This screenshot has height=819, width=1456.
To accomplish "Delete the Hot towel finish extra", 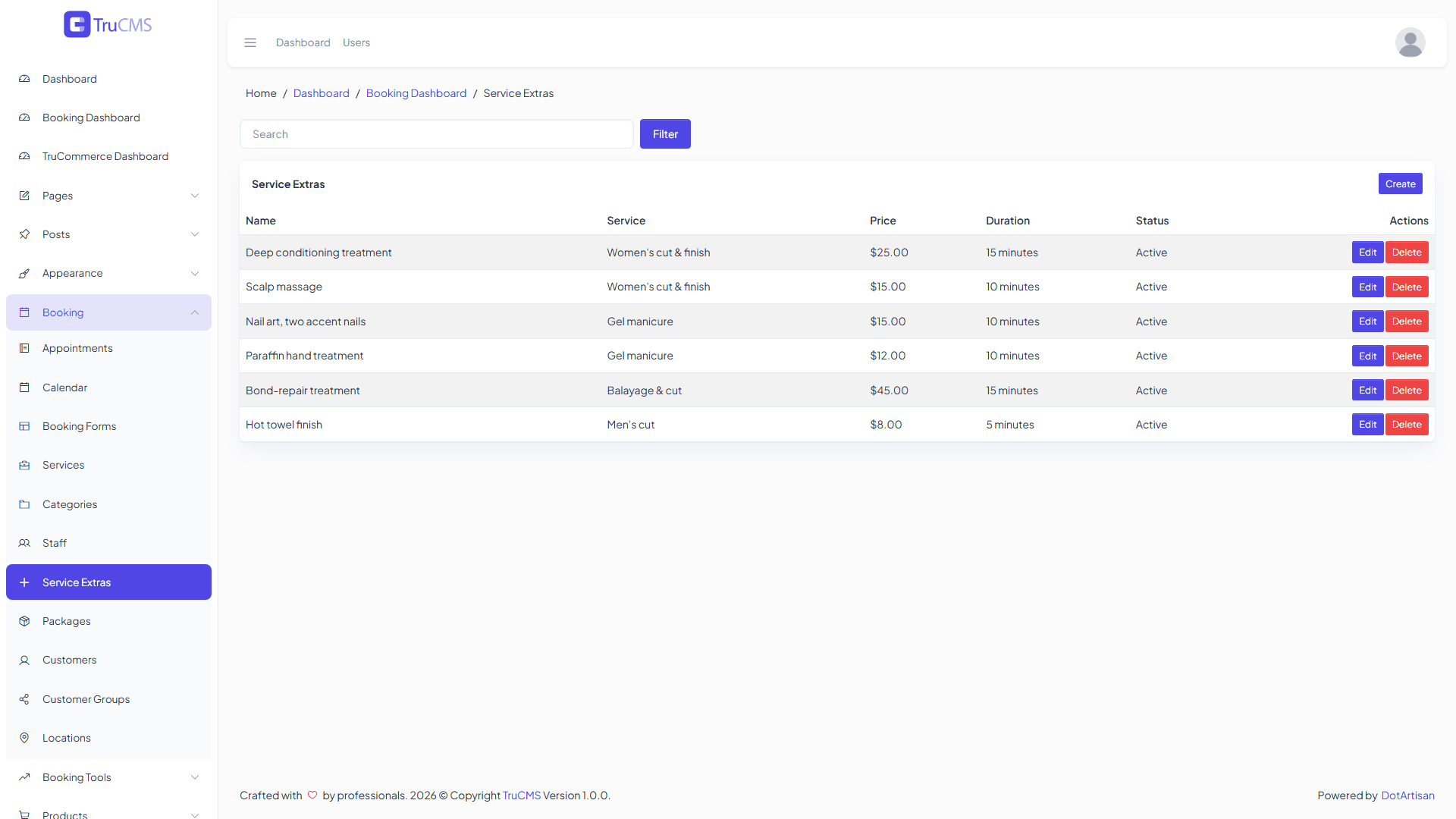I will (1407, 425).
